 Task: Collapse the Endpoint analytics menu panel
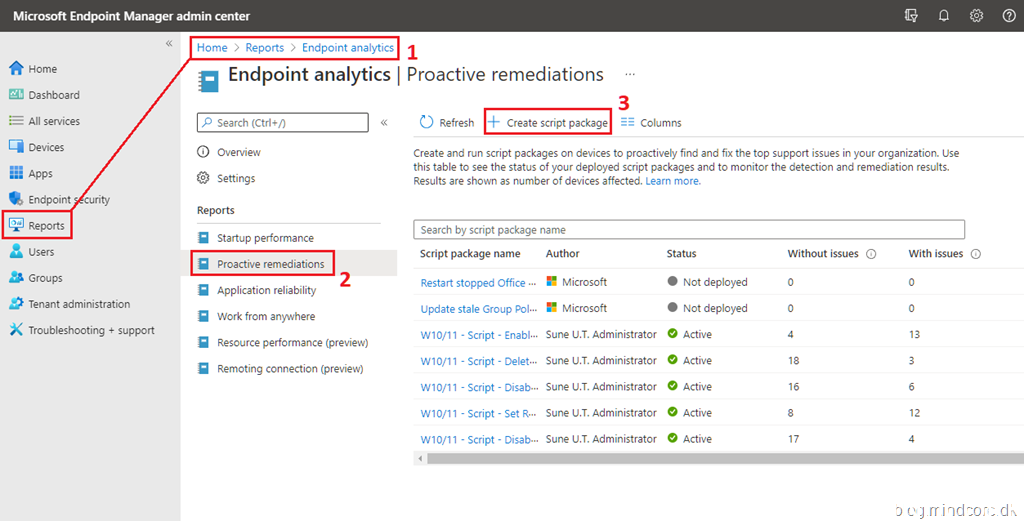pyautogui.click(x=384, y=122)
